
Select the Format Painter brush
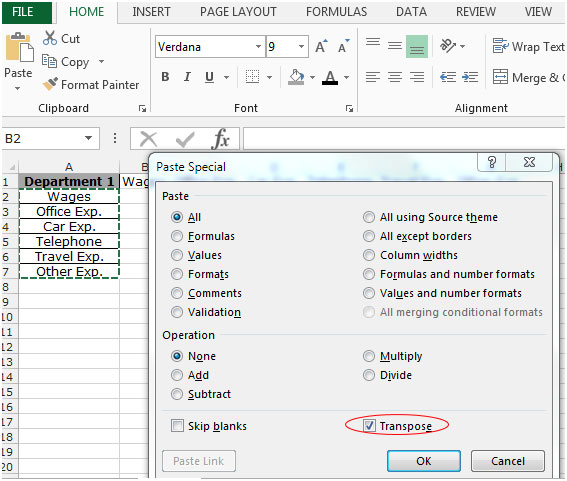[50, 84]
